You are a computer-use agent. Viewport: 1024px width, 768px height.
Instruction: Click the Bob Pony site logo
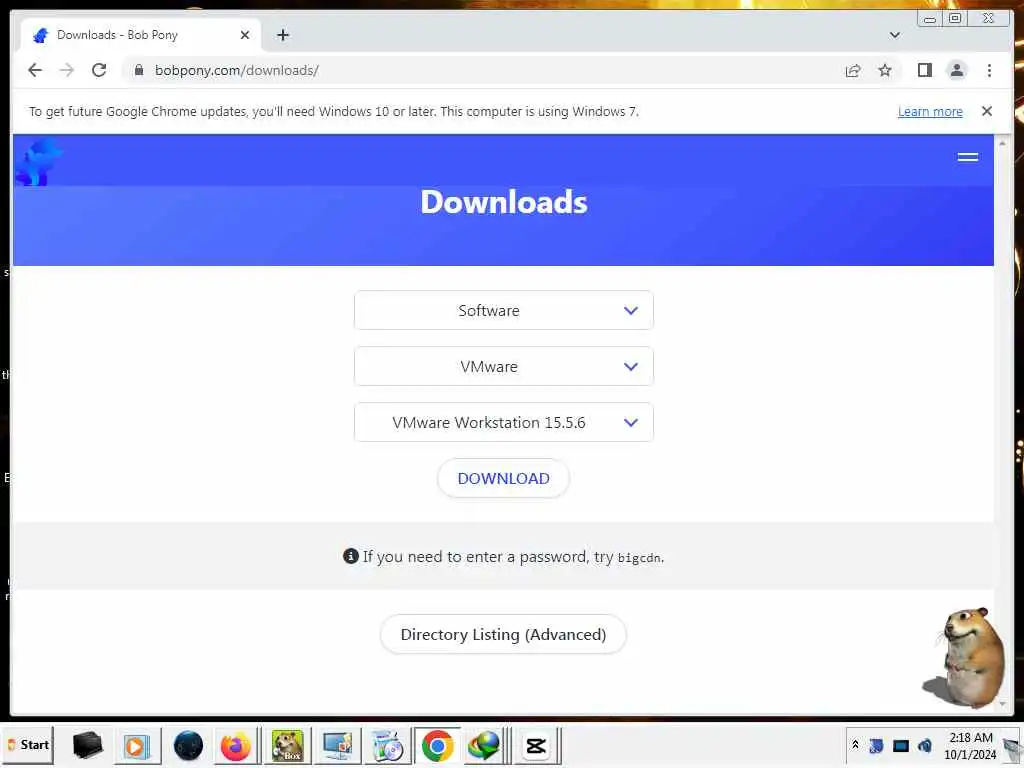click(38, 162)
